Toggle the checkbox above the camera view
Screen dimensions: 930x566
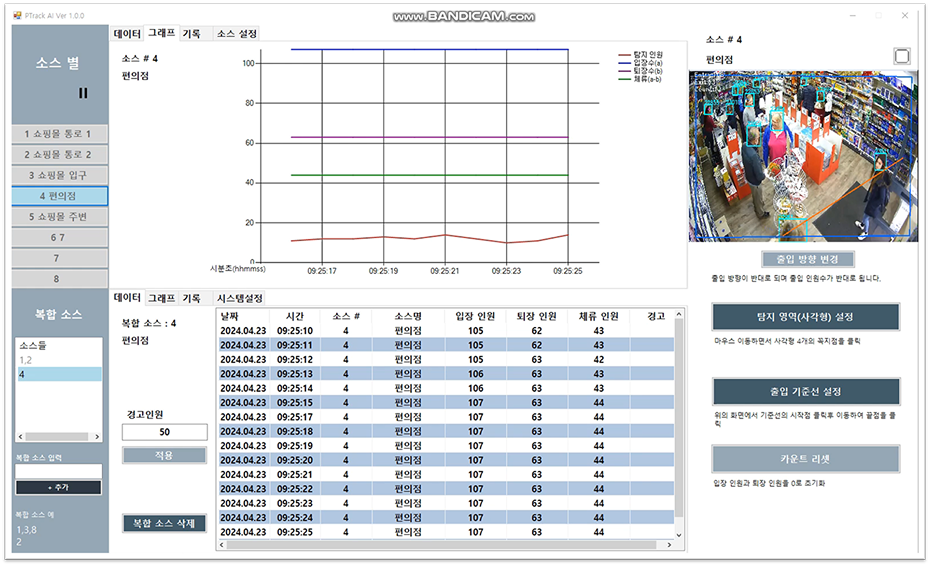[x=902, y=56]
